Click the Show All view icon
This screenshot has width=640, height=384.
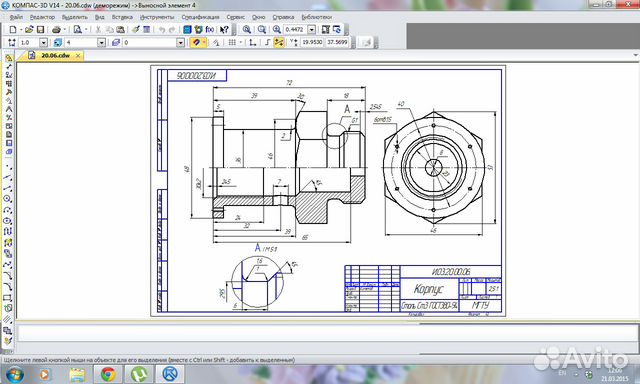pos(325,29)
